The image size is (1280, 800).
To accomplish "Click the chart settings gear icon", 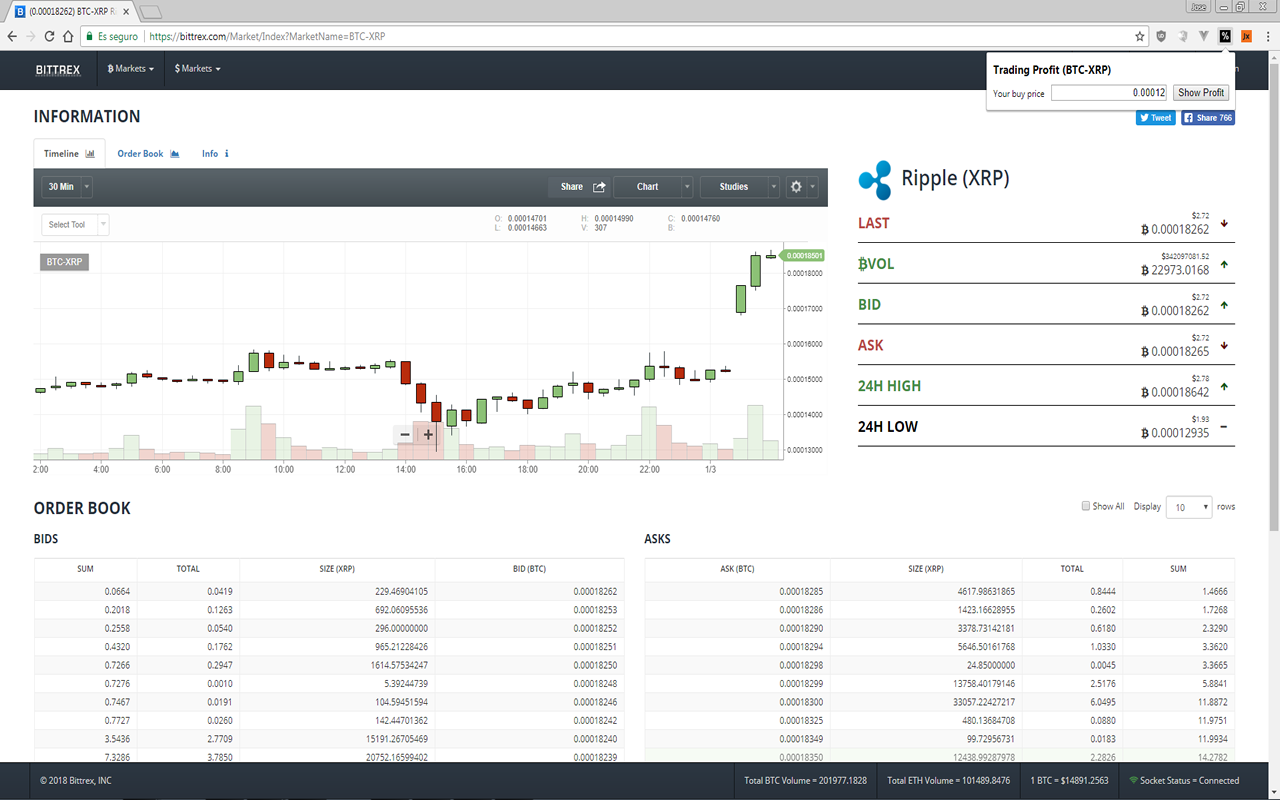I will pos(796,187).
